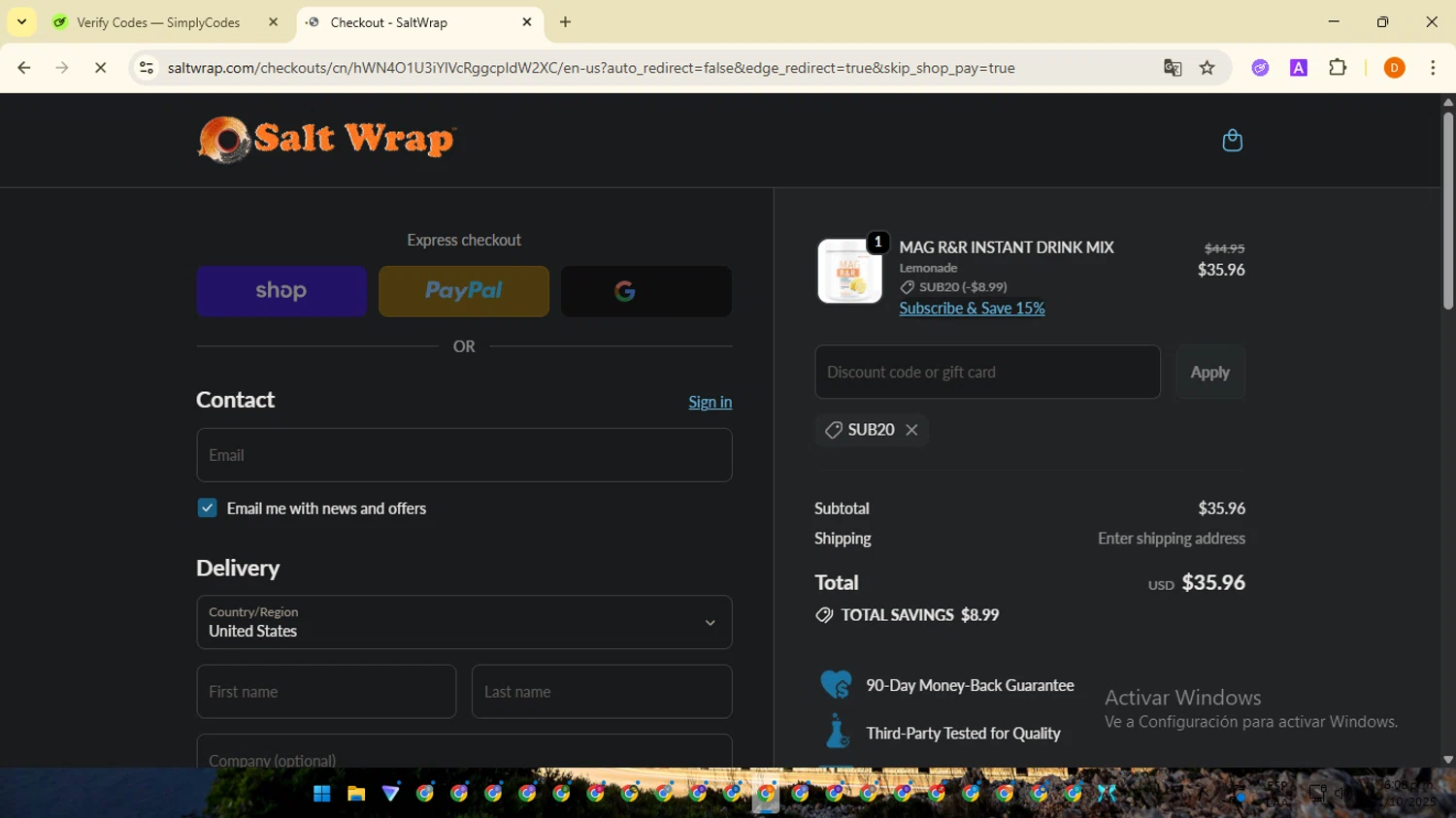Go back to previous page

(x=24, y=68)
